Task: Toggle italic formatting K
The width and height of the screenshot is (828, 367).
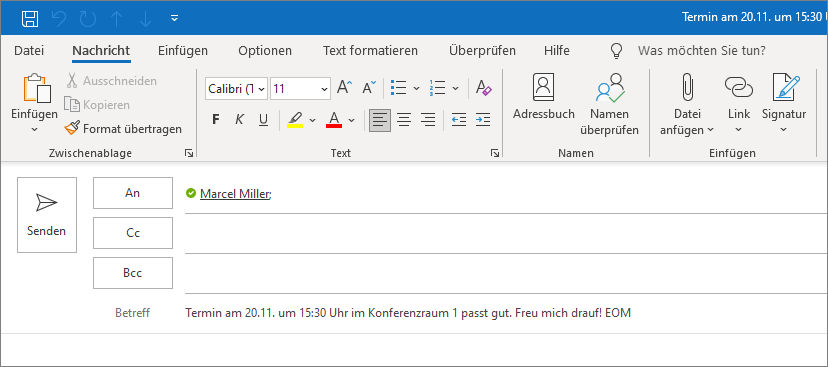Action: (x=239, y=119)
